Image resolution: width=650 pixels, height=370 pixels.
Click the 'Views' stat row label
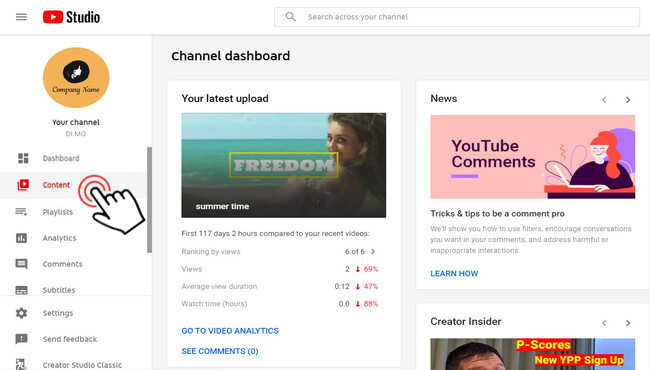click(192, 269)
